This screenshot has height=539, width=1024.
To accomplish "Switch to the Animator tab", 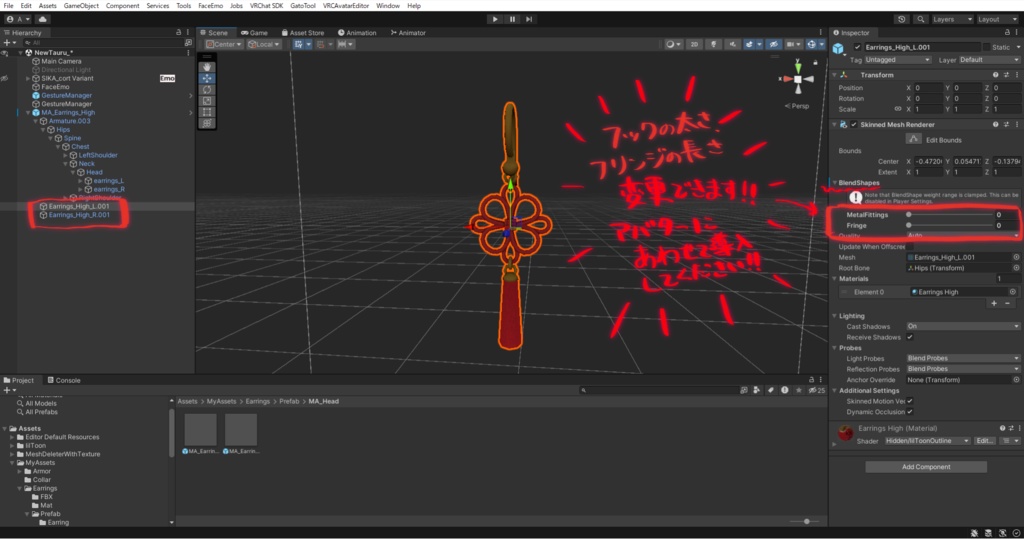I will [x=408, y=33].
